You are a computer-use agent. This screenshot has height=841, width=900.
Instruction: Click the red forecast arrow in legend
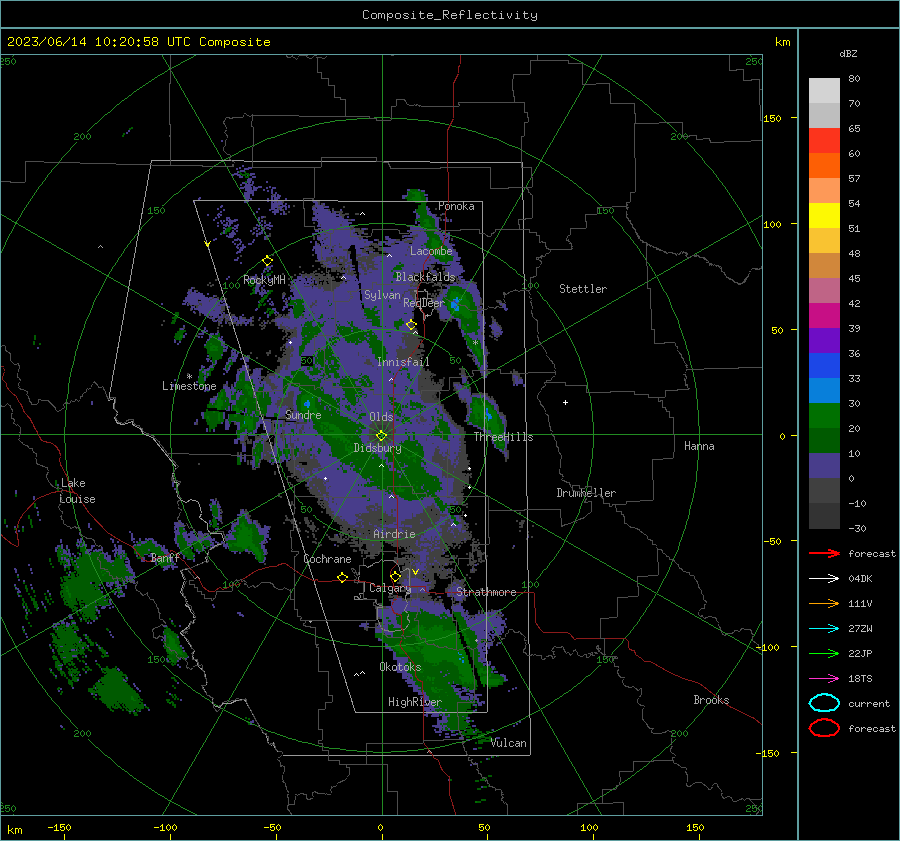point(824,553)
